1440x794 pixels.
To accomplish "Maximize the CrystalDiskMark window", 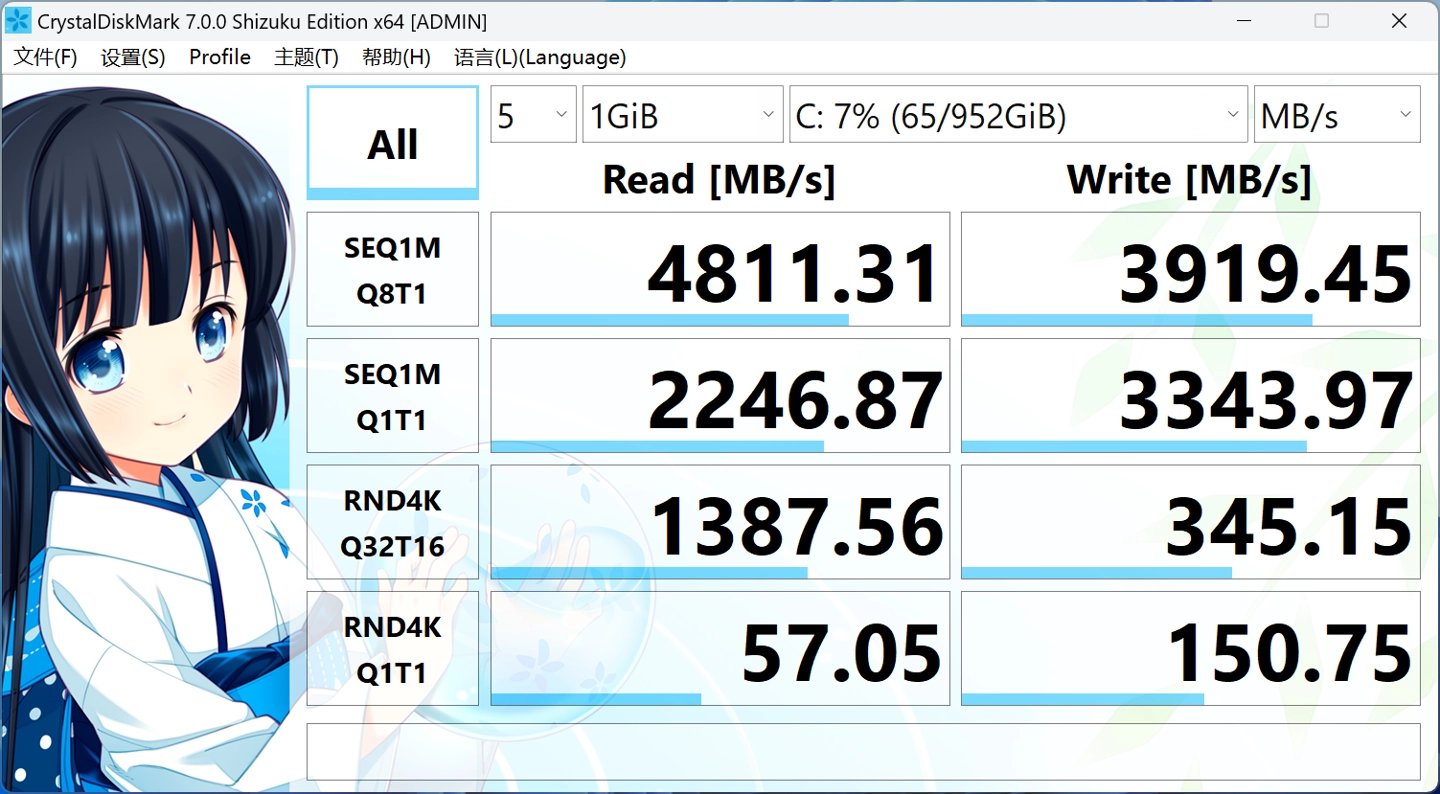I will [x=1321, y=20].
